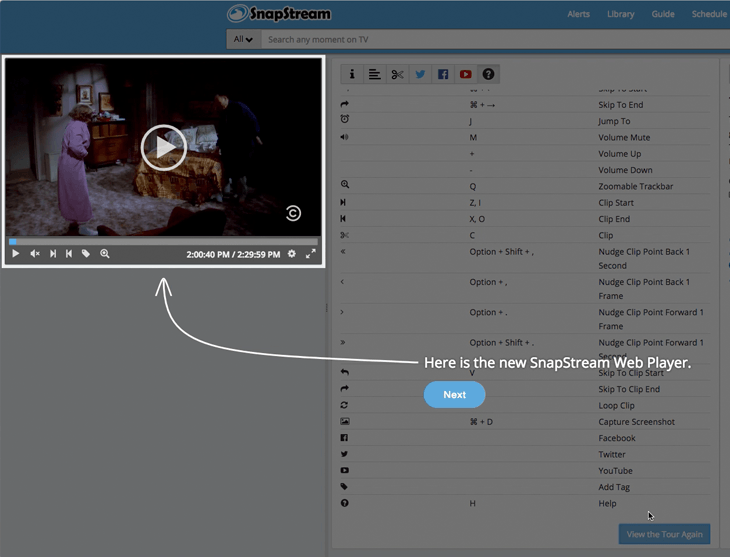Screen dimensions: 730x557
Task: Click the Next button in the tour
Action: tap(454, 394)
